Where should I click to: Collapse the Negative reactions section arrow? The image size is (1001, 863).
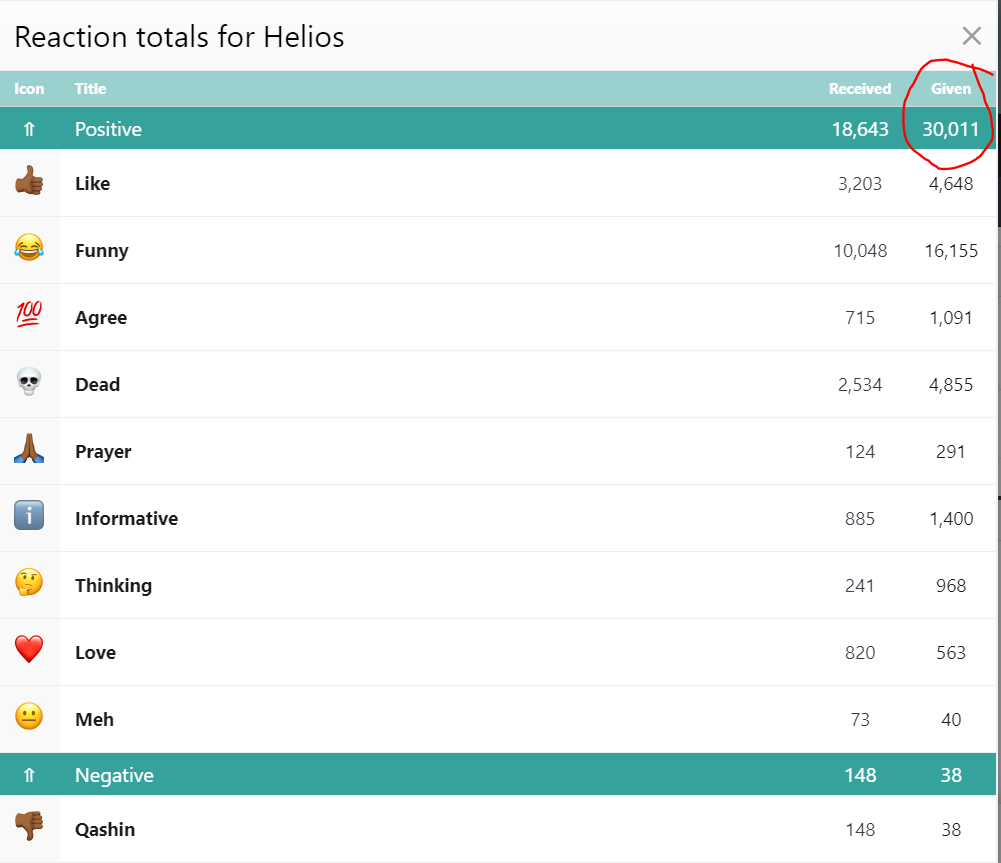pyautogui.click(x=29, y=776)
